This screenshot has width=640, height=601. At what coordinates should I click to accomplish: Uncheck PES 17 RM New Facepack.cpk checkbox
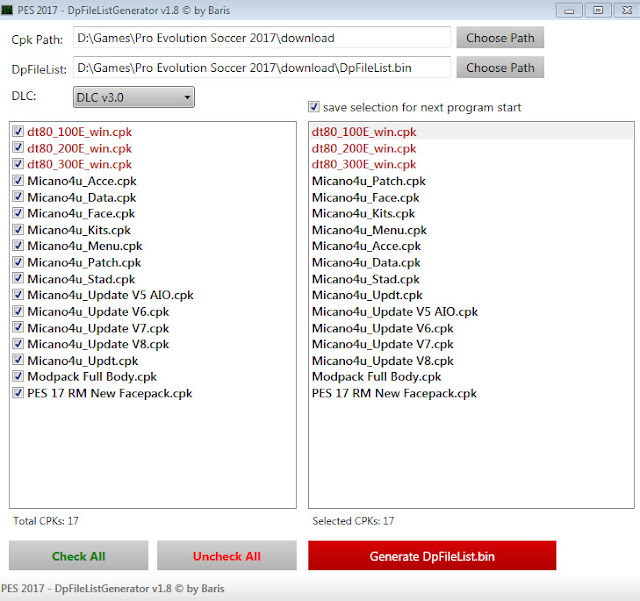pyautogui.click(x=18, y=392)
